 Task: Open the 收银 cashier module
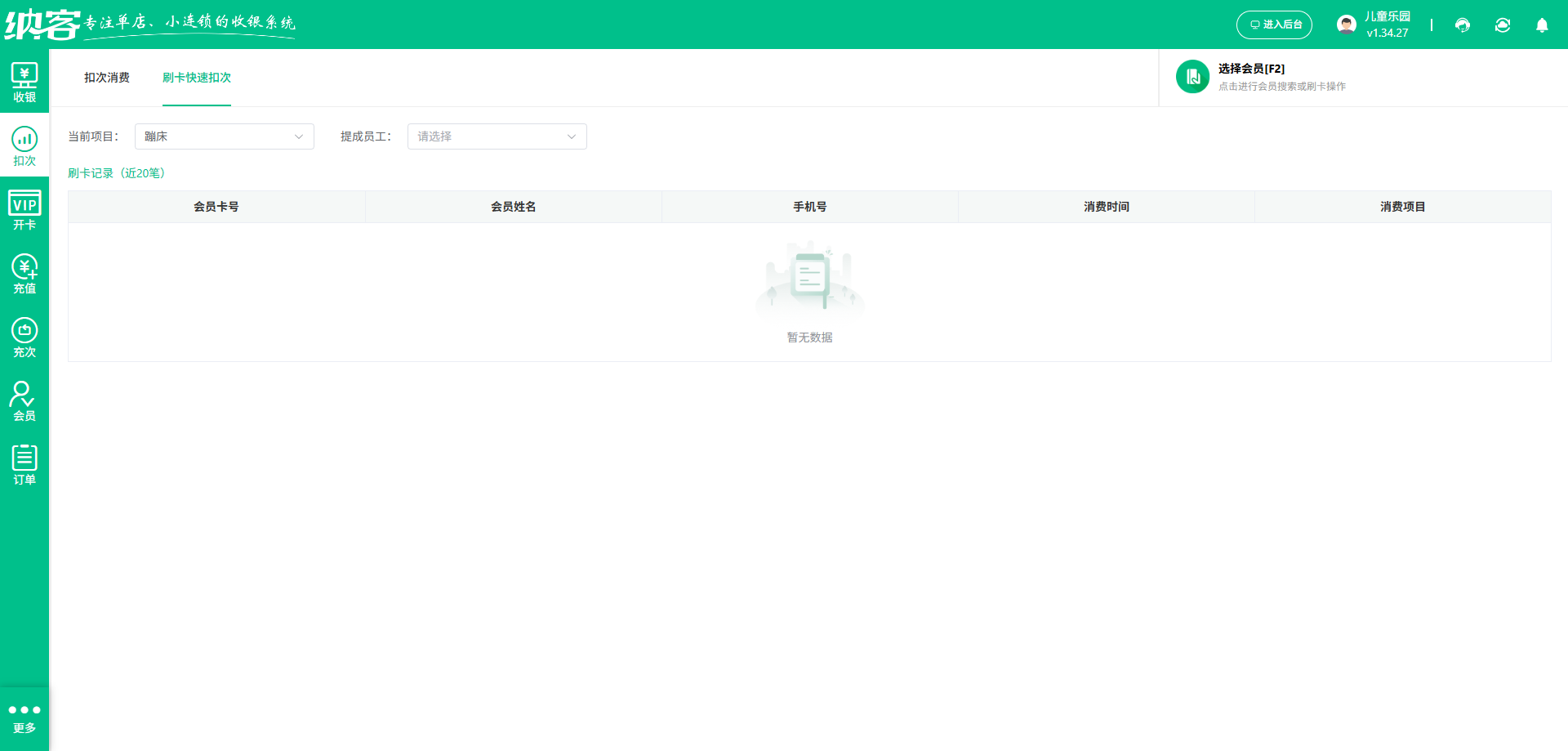(x=24, y=82)
